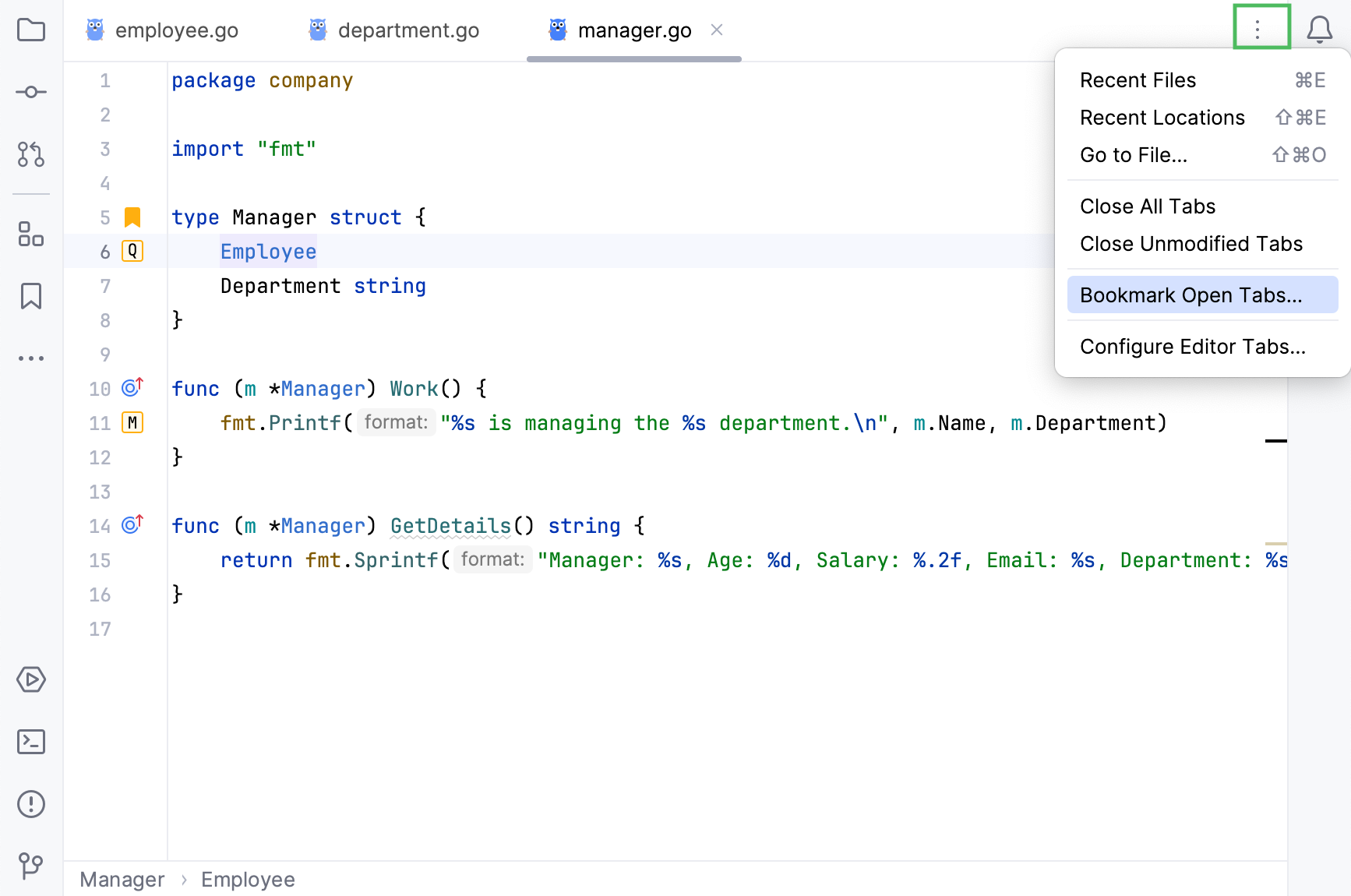This screenshot has width=1351, height=896.
Task: Open the Problems tool window
Action: click(30, 804)
